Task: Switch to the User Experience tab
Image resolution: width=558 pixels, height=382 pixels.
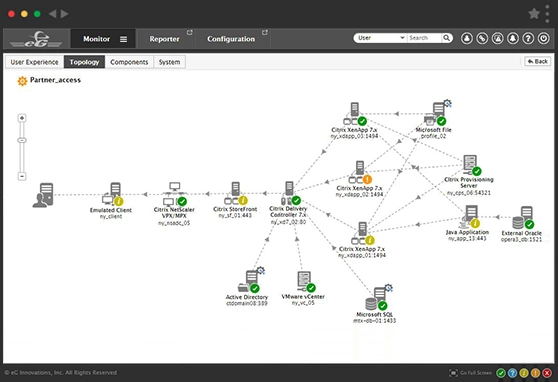Action: tap(35, 62)
